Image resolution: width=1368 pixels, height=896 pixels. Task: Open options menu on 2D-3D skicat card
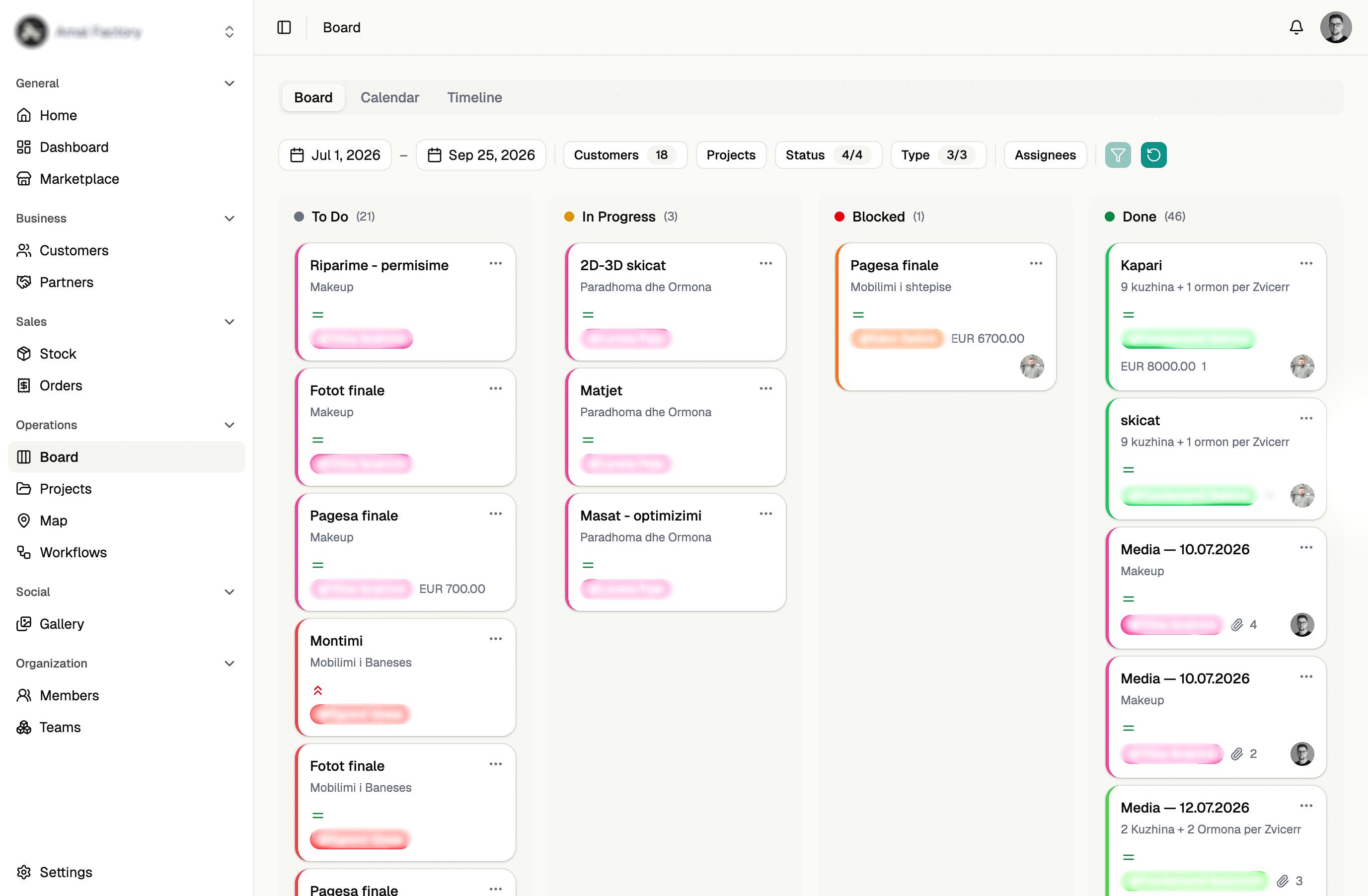tap(765, 263)
